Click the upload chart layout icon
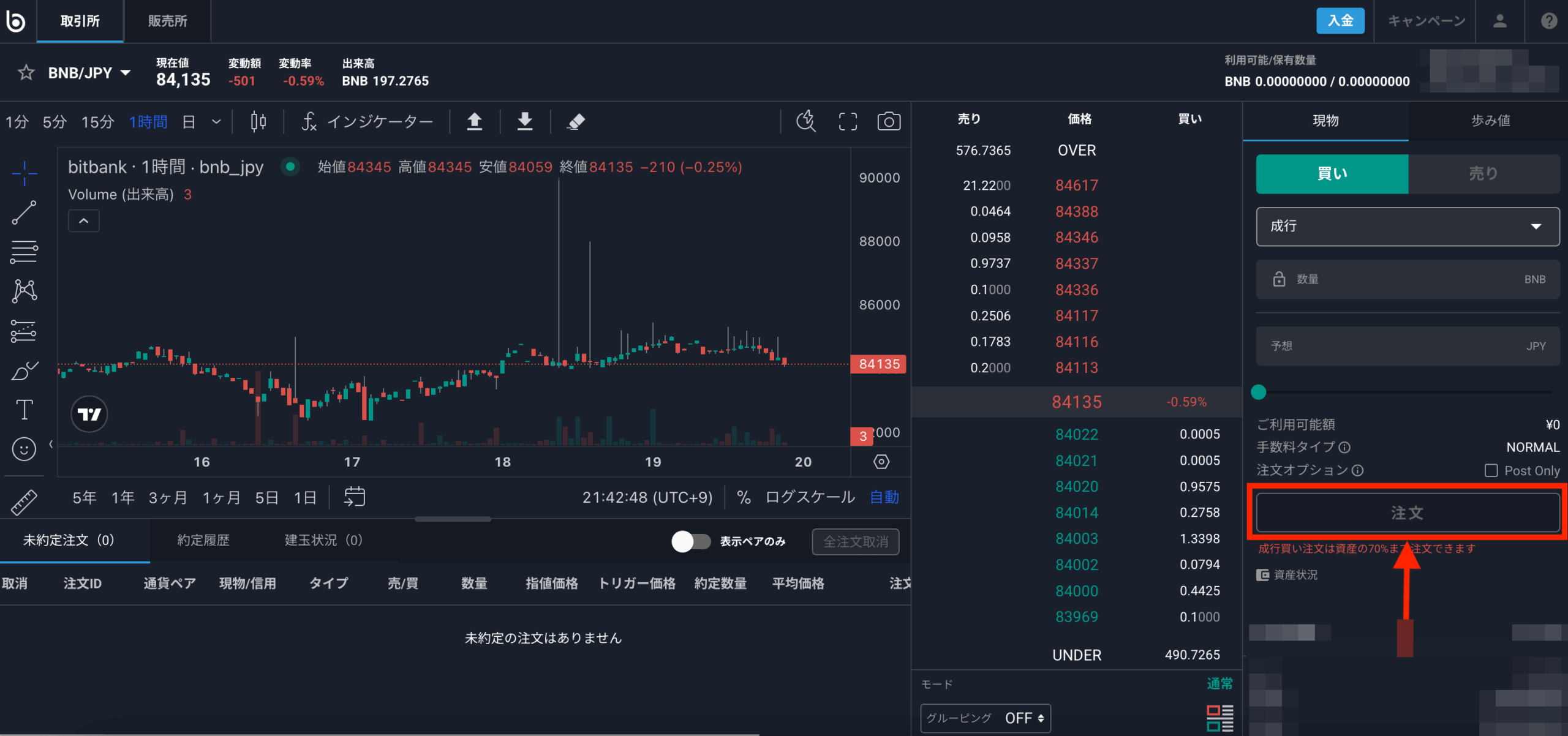The height and width of the screenshot is (736, 1568). coord(474,121)
